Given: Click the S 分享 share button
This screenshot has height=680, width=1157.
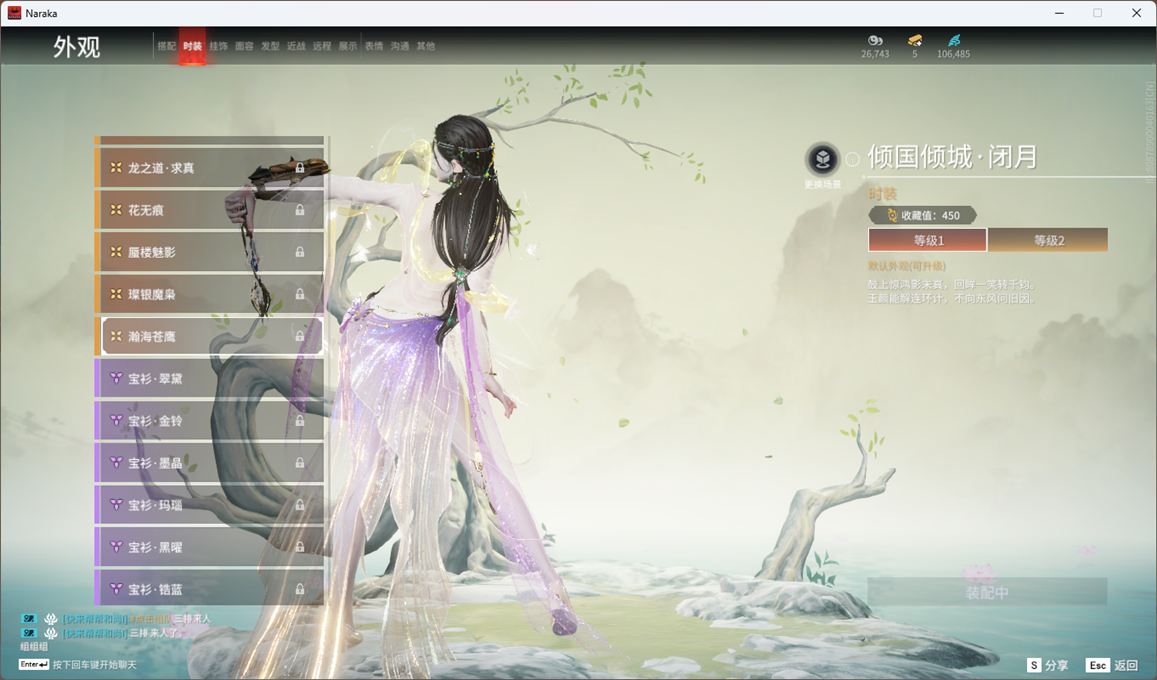Looking at the screenshot, I should 1048,665.
